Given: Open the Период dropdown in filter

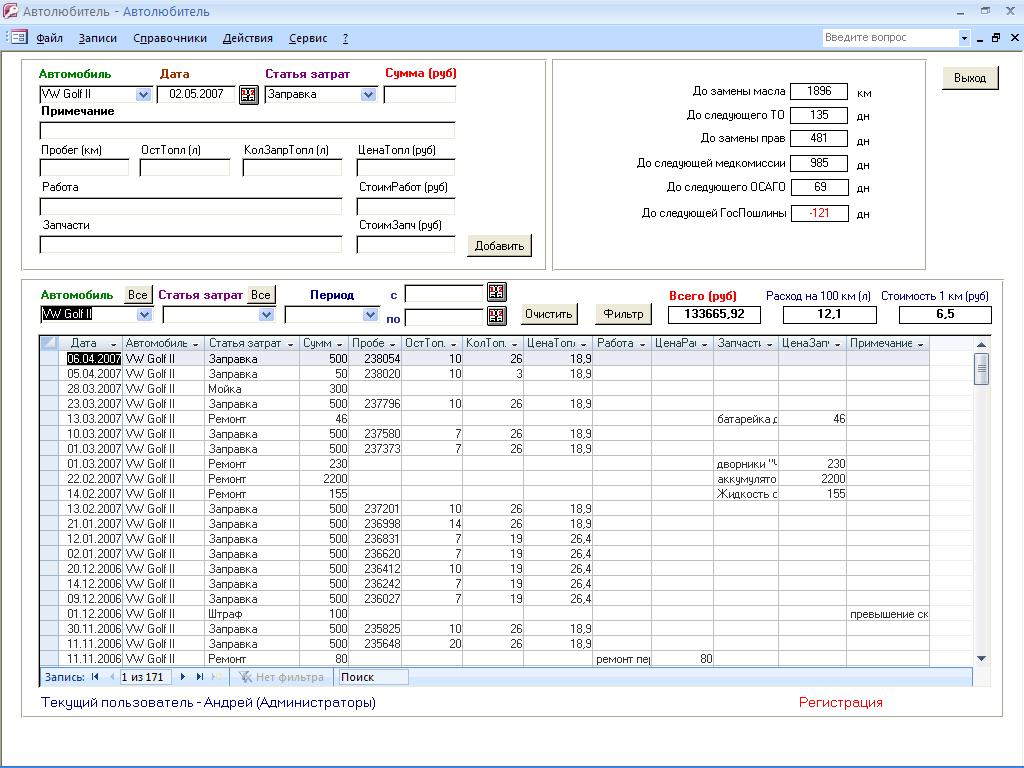Looking at the screenshot, I should (x=371, y=314).
